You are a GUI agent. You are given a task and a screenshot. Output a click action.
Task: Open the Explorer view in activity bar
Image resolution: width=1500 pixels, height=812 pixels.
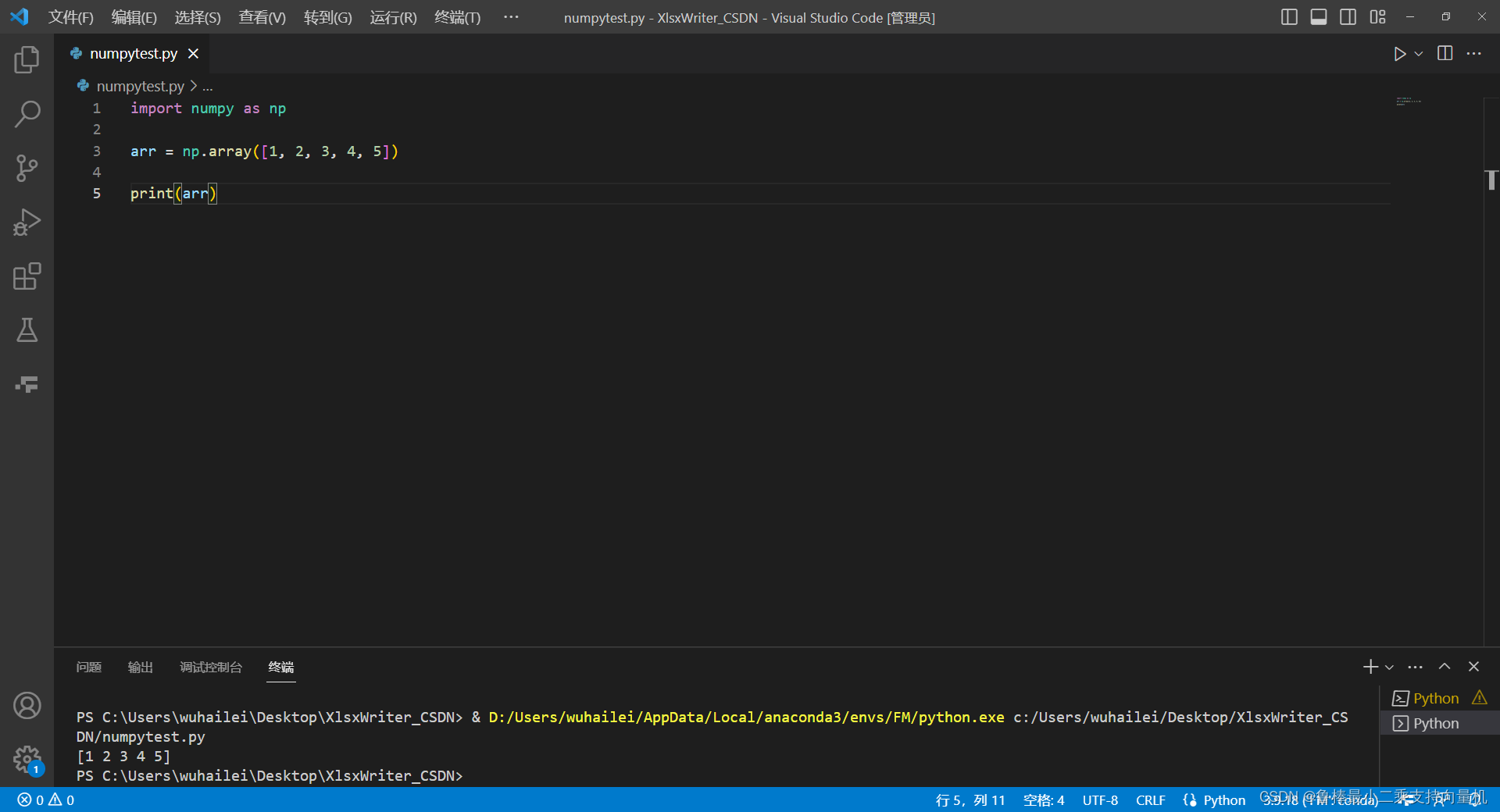pyautogui.click(x=27, y=59)
